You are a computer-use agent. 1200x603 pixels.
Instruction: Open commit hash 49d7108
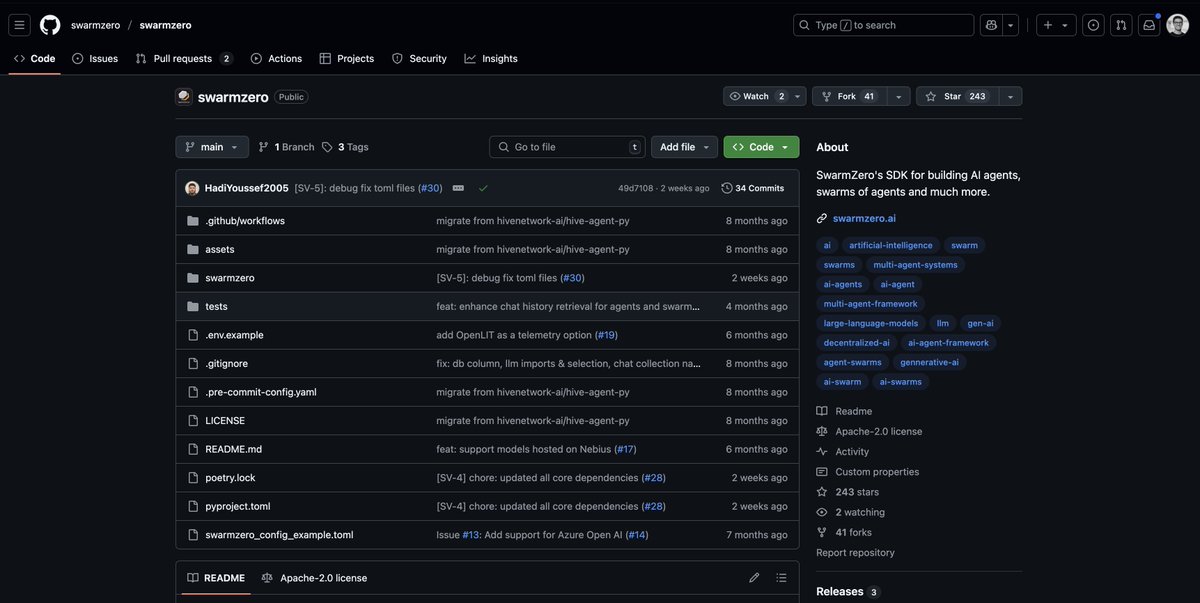click(x=635, y=188)
